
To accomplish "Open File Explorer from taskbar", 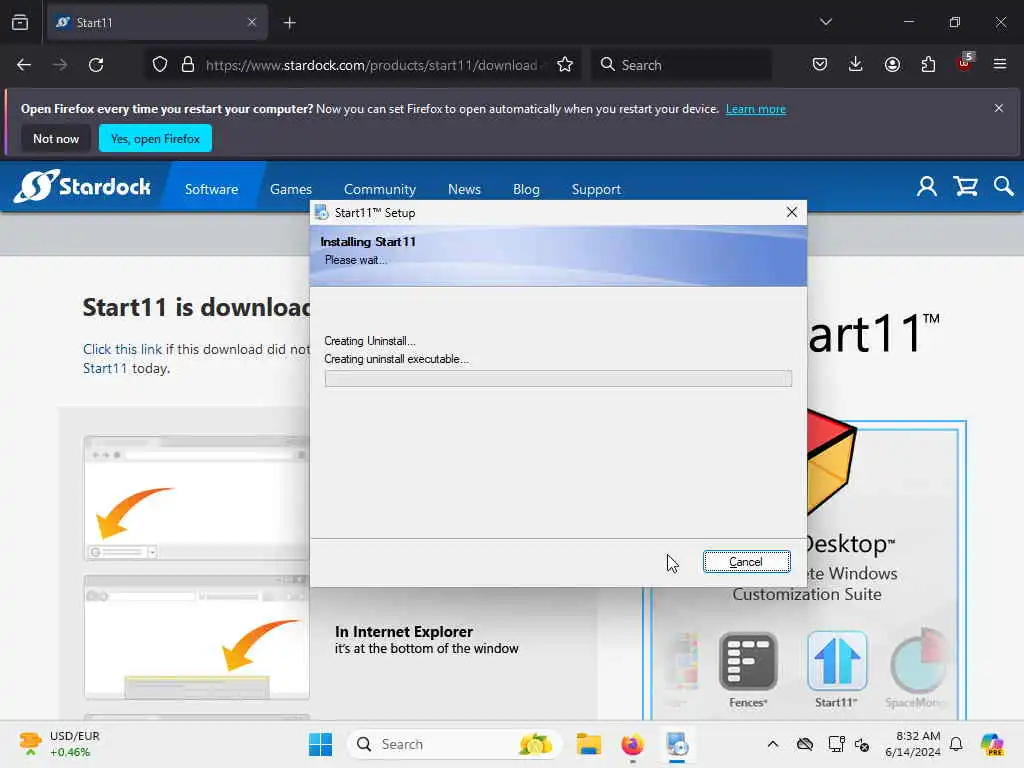I will pos(588,744).
